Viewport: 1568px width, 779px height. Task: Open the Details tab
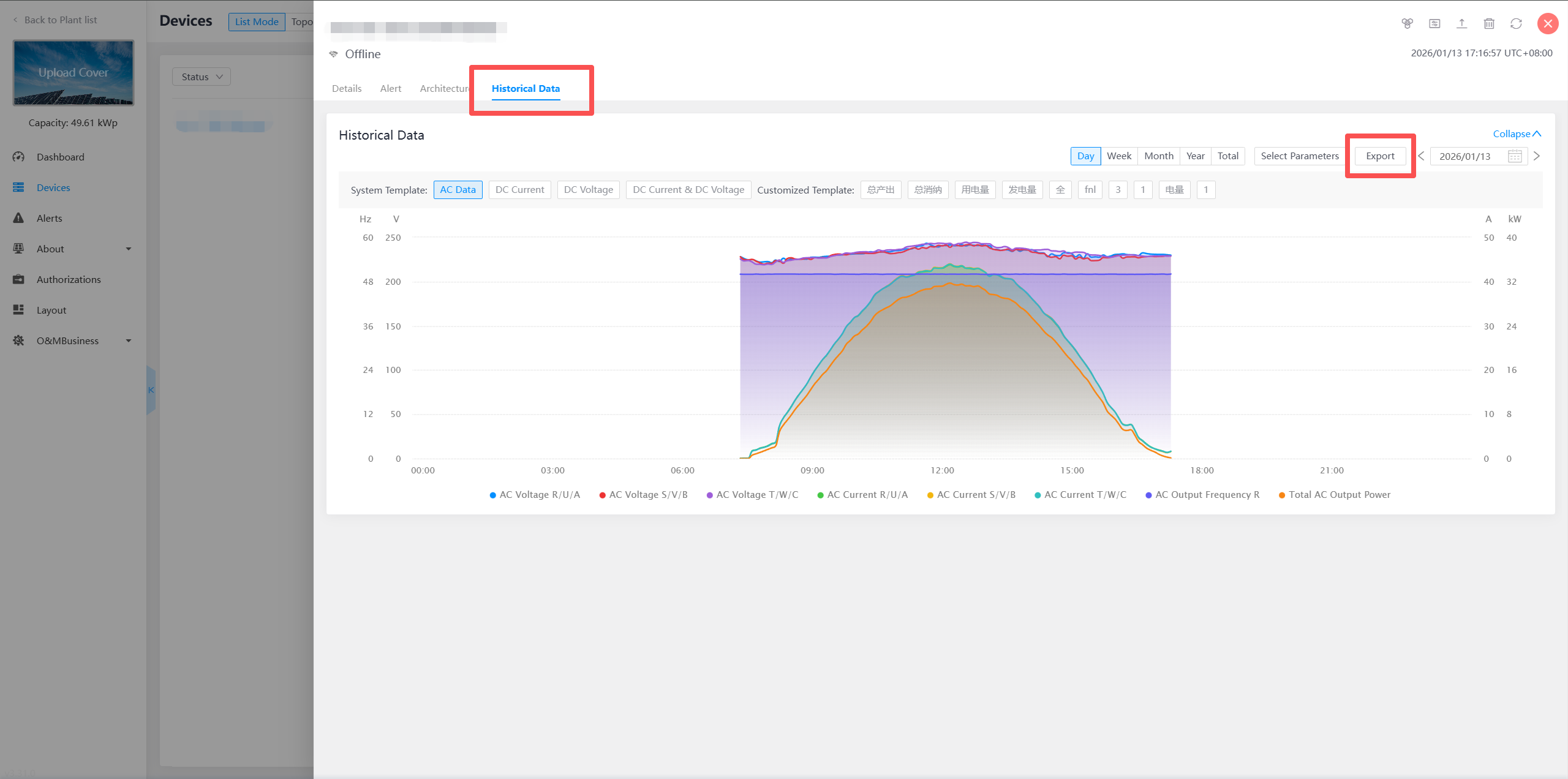(x=347, y=88)
